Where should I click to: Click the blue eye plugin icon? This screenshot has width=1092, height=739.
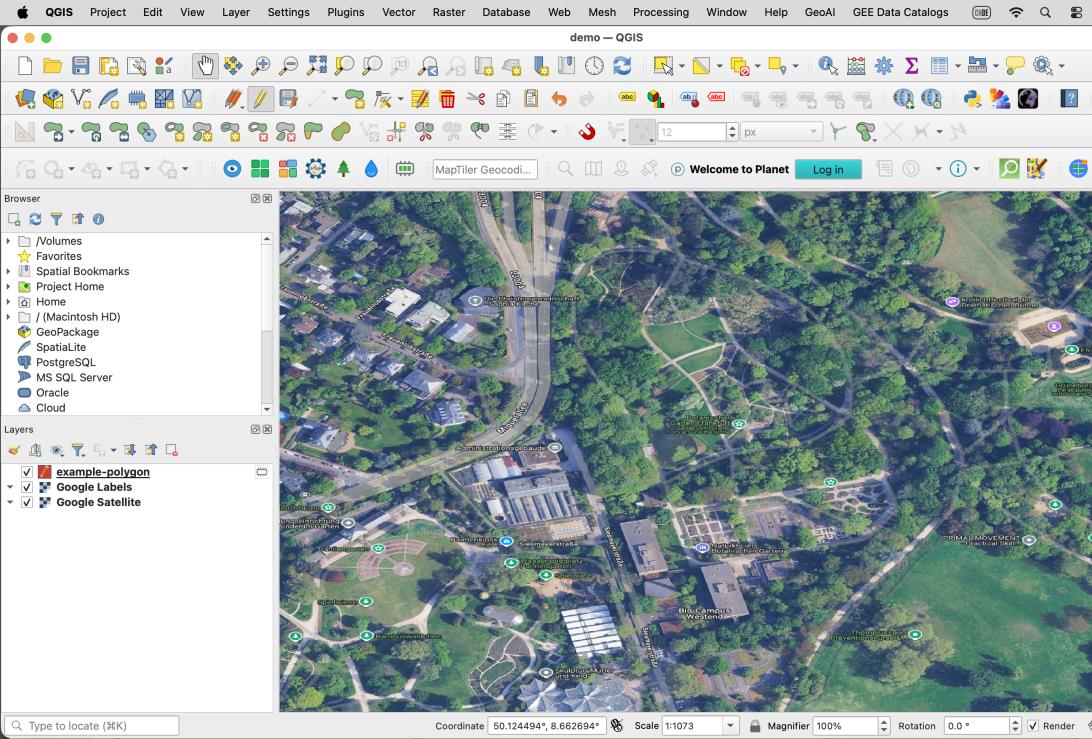point(233,169)
